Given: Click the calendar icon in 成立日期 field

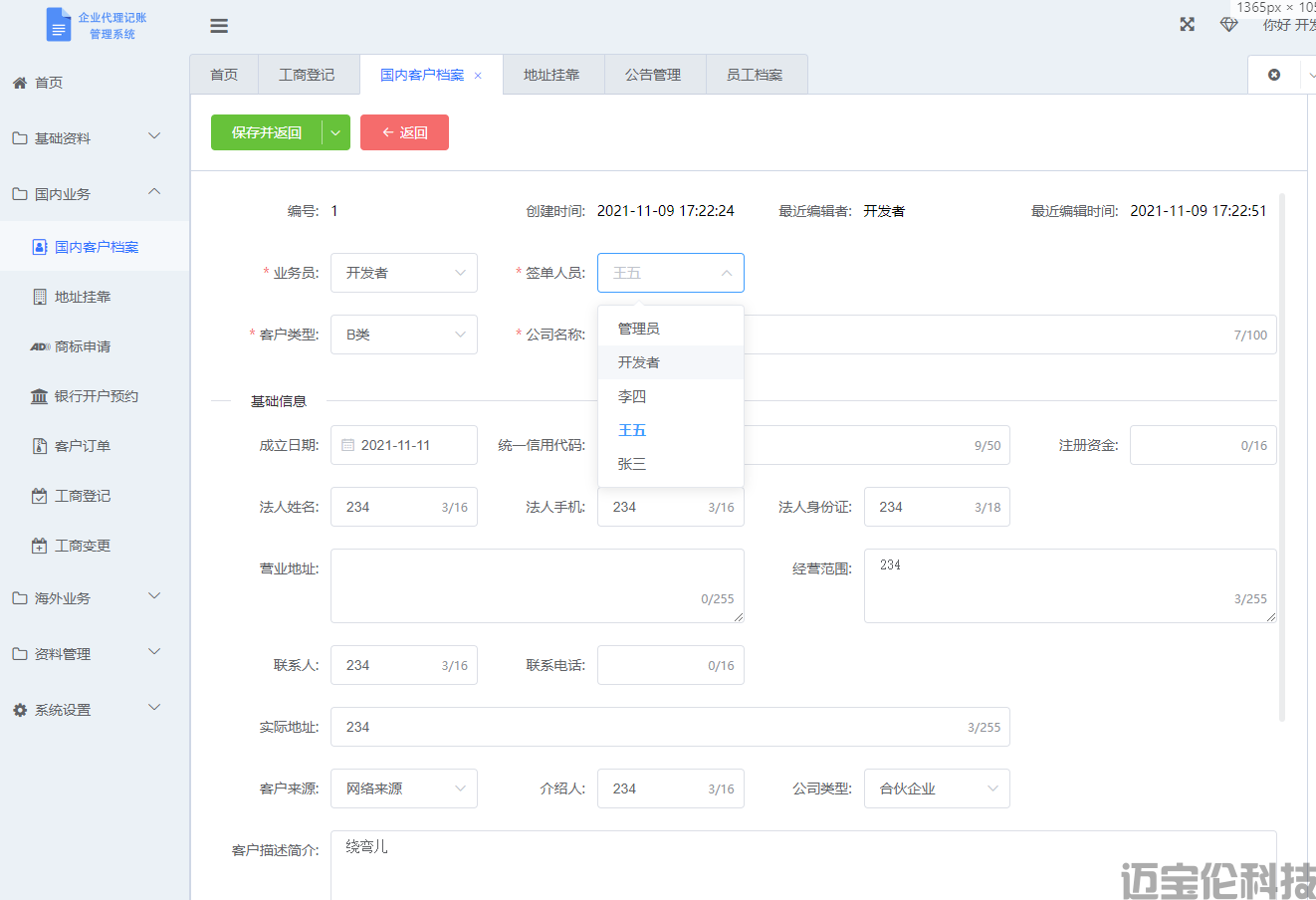Looking at the screenshot, I should coord(348,445).
